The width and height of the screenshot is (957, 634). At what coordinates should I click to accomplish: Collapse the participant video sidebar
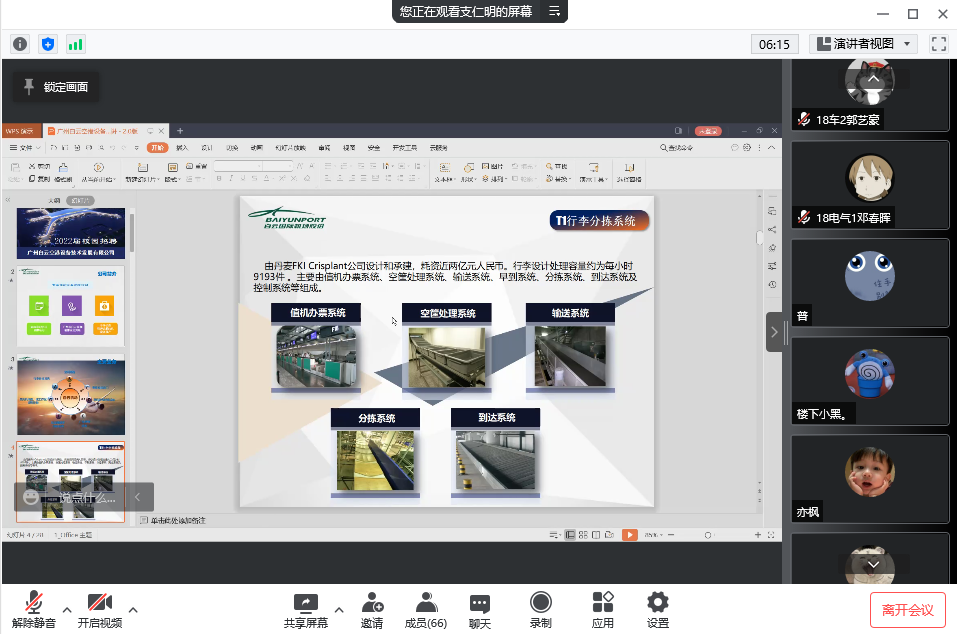pos(776,332)
